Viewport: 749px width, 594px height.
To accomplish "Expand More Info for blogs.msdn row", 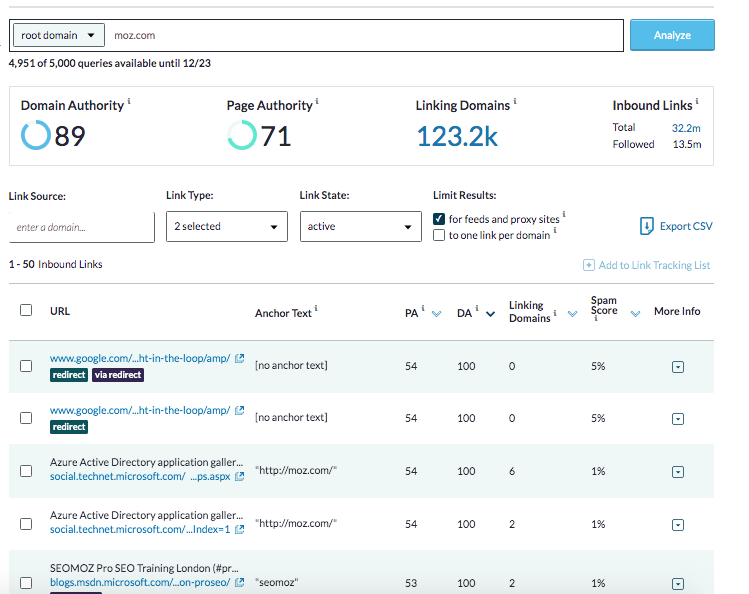I will coord(678,583).
